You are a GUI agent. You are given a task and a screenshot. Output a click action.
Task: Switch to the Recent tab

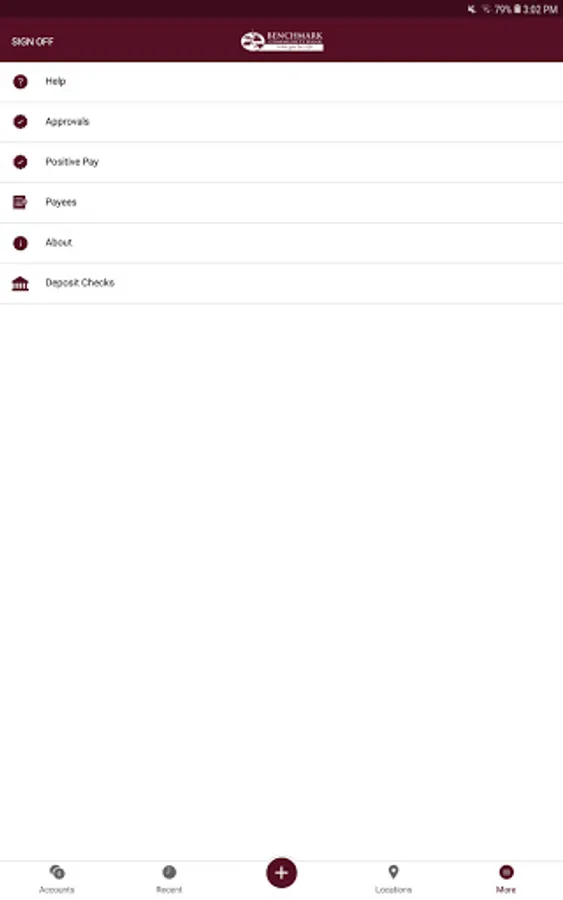169,879
